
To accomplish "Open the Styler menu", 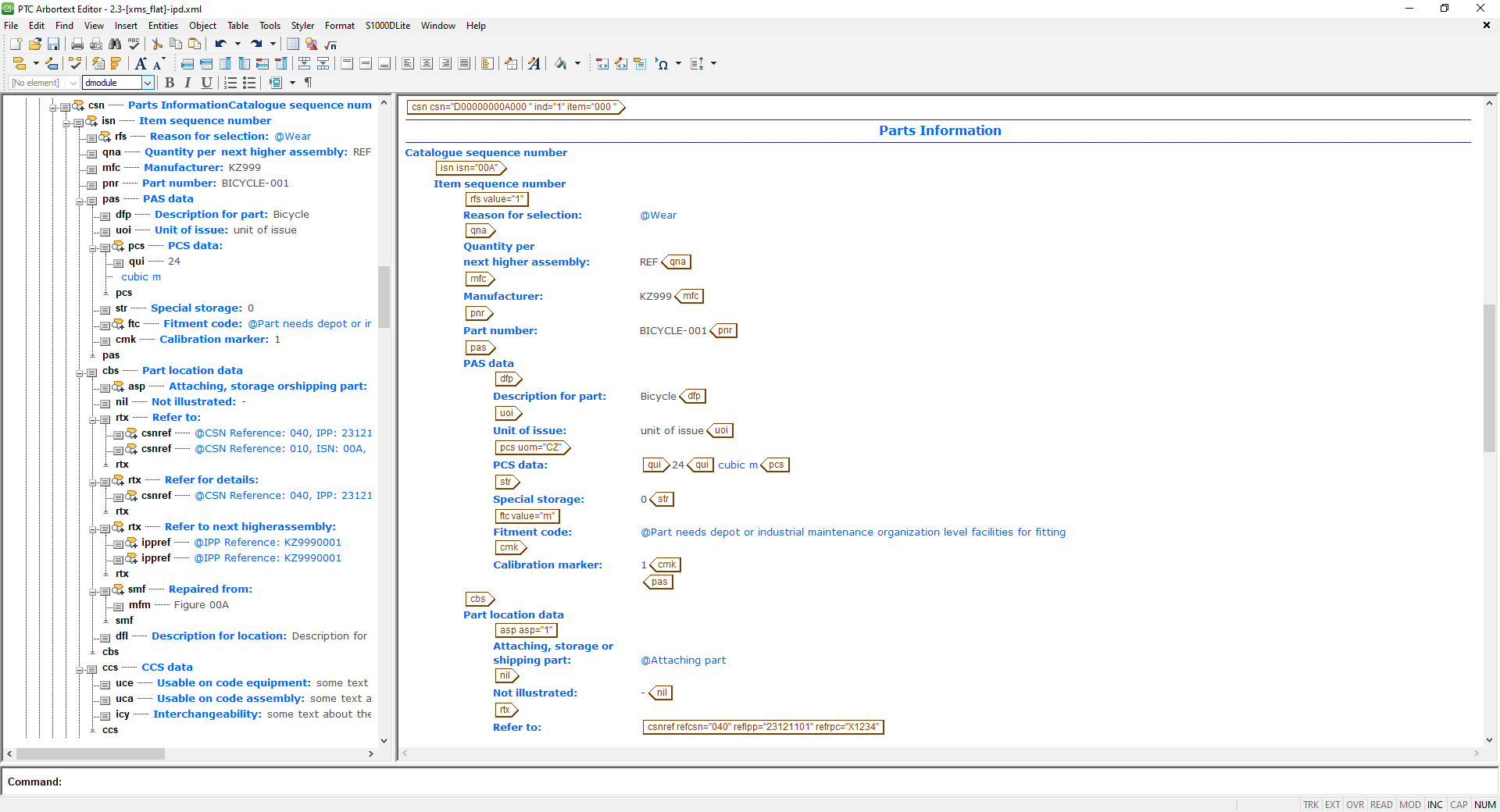I will coord(302,26).
